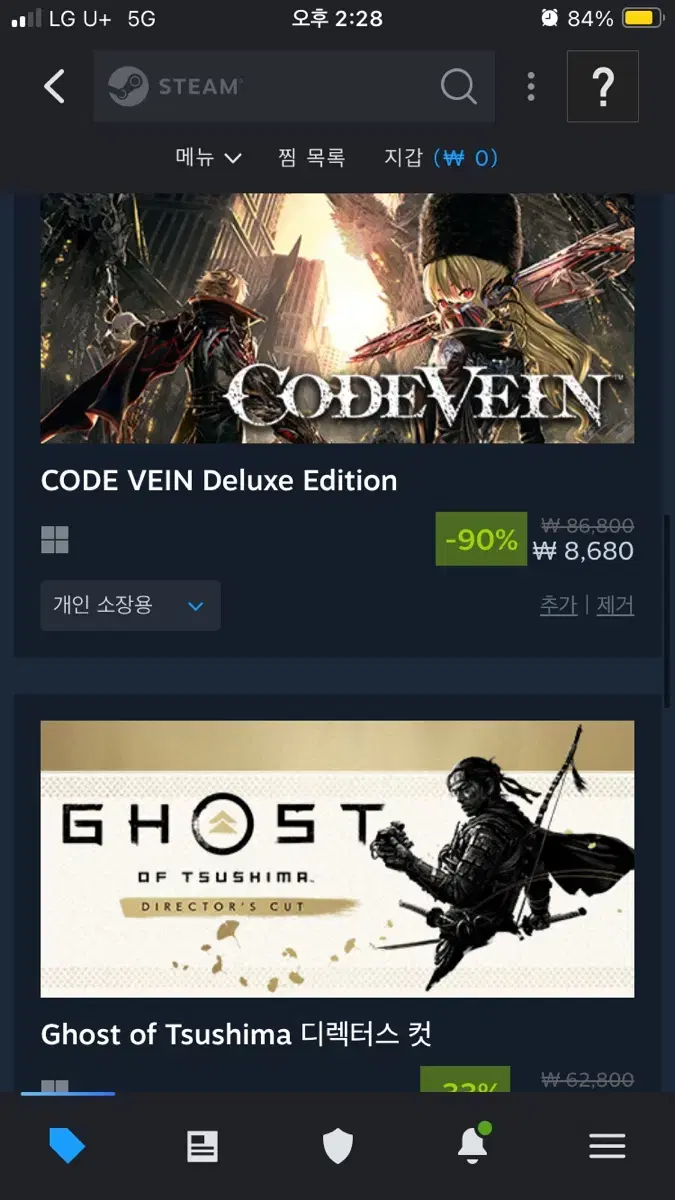Open the Store tag icon tab
Screen dimensions: 675x1200
tap(67, 1146)
